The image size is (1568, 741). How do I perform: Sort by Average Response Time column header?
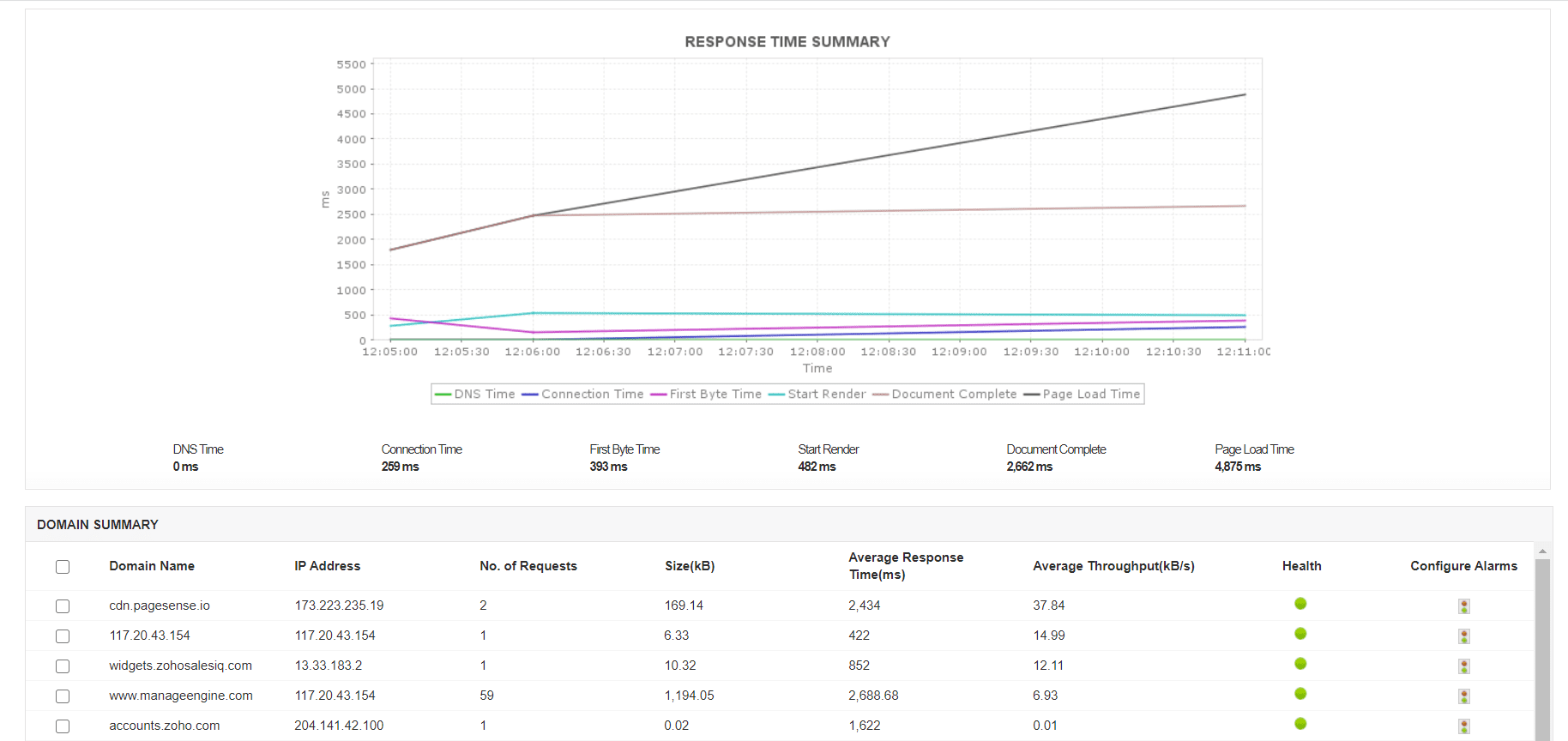click(x=906, y=566)
